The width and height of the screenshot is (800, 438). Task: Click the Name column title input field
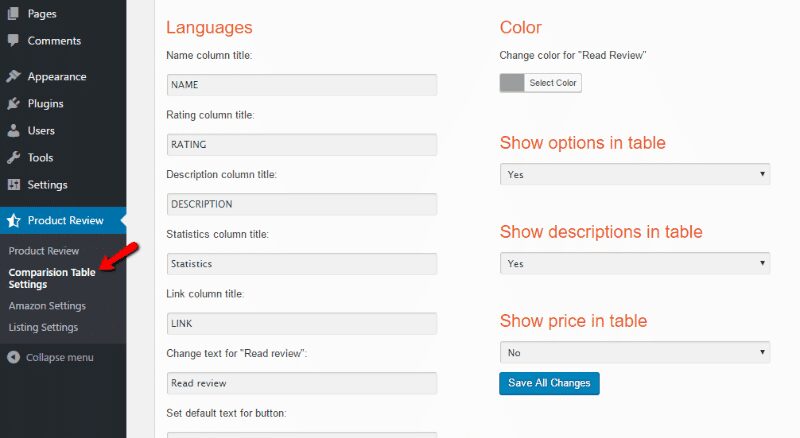point(302,85)
